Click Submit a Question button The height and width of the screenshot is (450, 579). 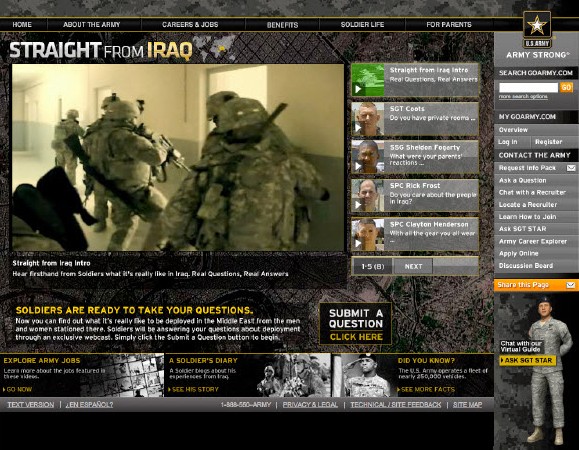pos(356,324)
